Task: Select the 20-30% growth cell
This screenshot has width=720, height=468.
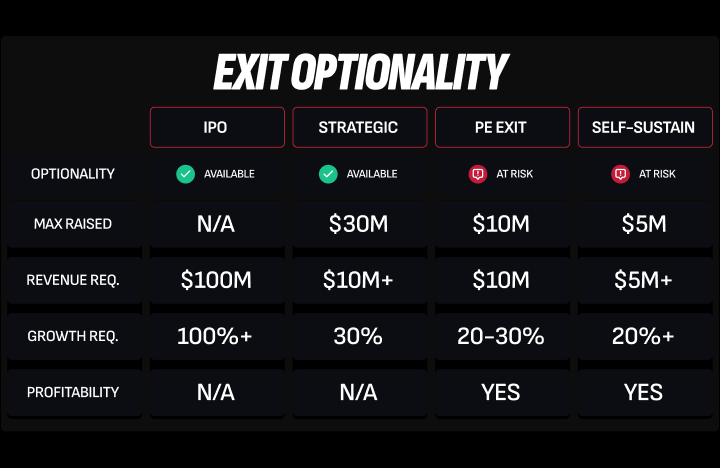Action: click(x=502, y=336)
